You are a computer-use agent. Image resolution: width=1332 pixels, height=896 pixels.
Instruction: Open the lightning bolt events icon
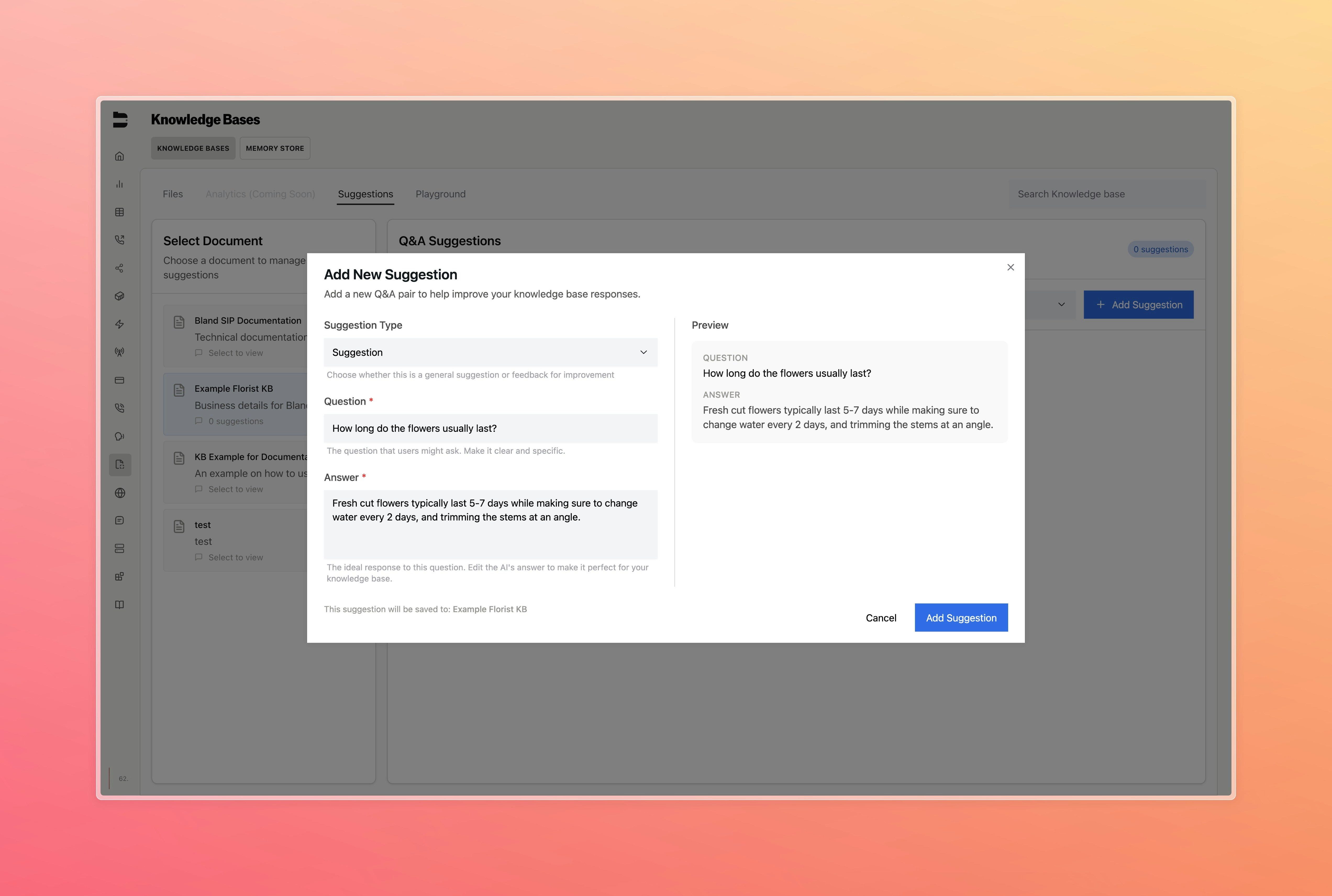tap(119, 324)
